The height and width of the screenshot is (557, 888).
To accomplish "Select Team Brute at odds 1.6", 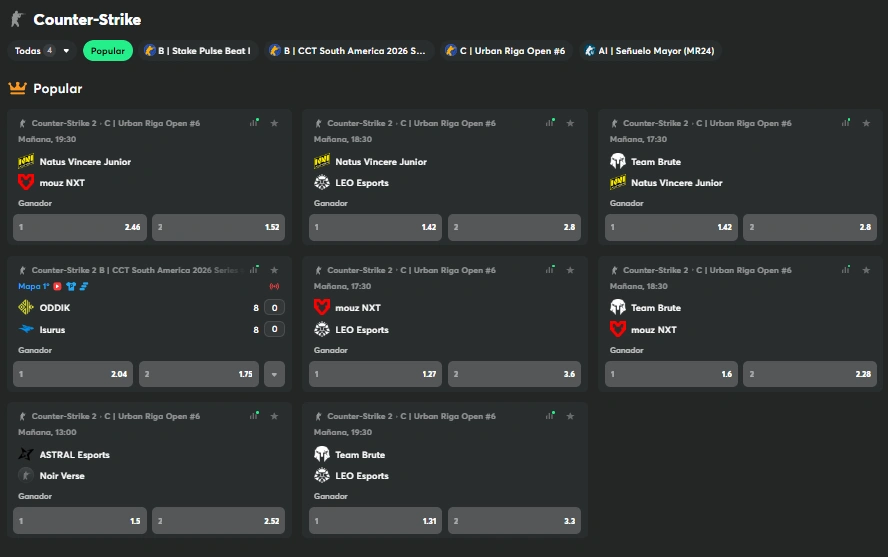I will click(671, 374).
